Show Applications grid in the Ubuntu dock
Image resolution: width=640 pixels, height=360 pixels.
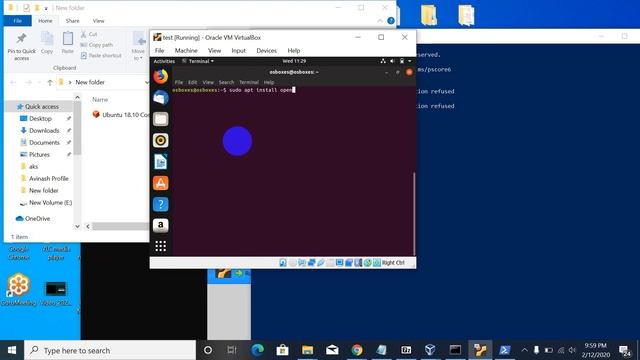click(160, 246)
